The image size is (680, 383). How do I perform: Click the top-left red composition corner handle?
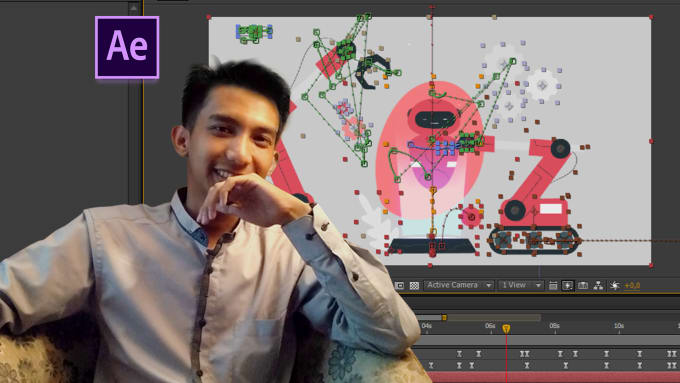click(x=209, y=17)
